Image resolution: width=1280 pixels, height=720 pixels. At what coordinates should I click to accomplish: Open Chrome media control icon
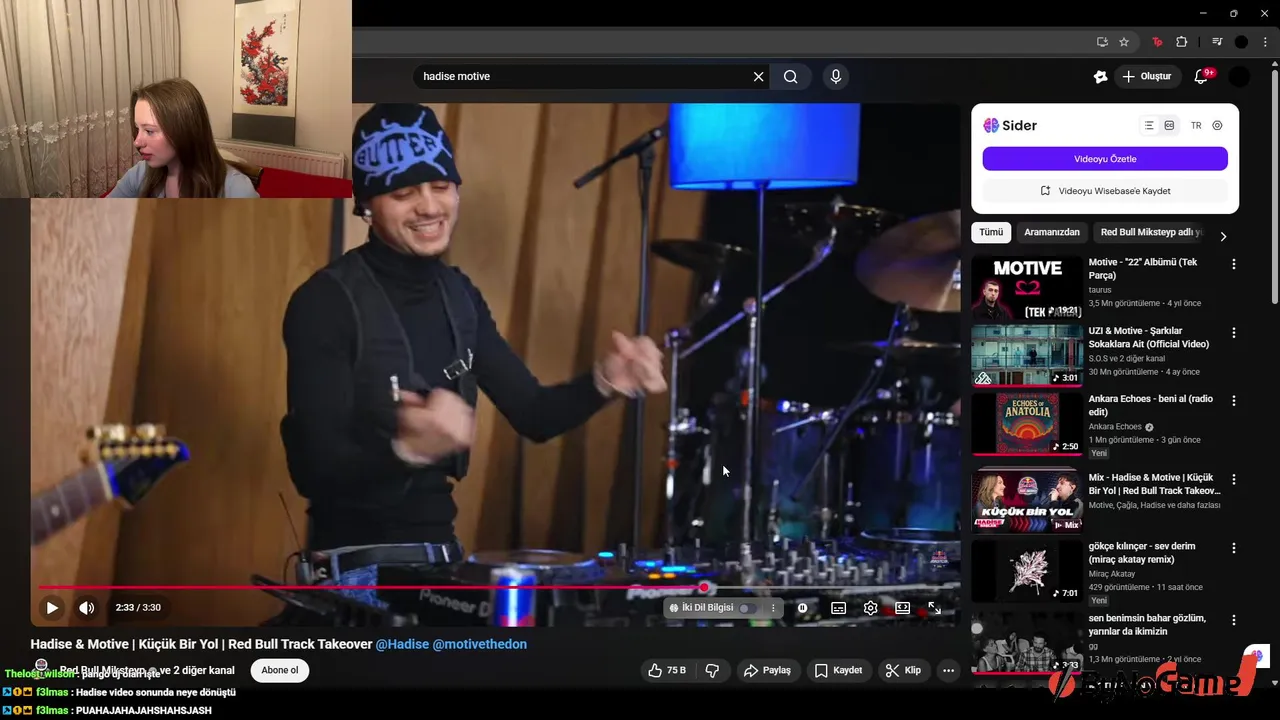pos(1217,42)
